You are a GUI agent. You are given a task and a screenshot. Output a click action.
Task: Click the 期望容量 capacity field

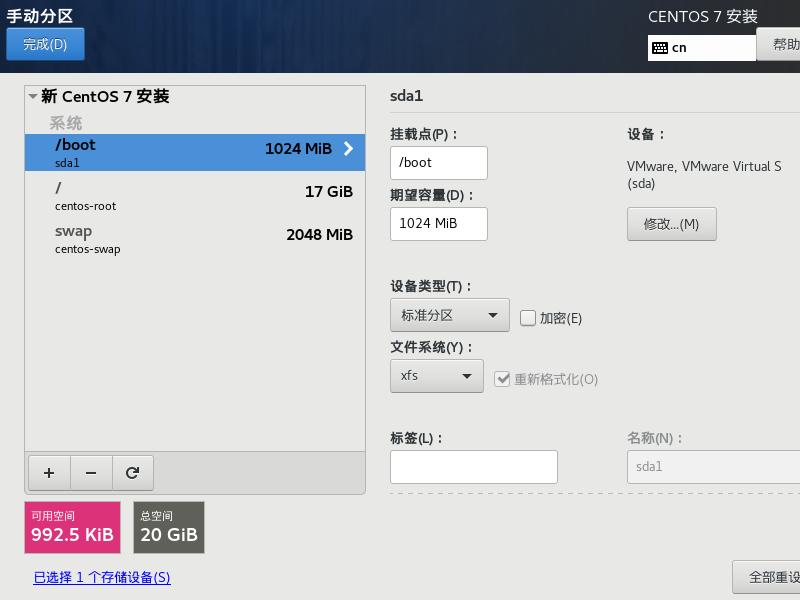pyautogui.click(x=437, y=224)
